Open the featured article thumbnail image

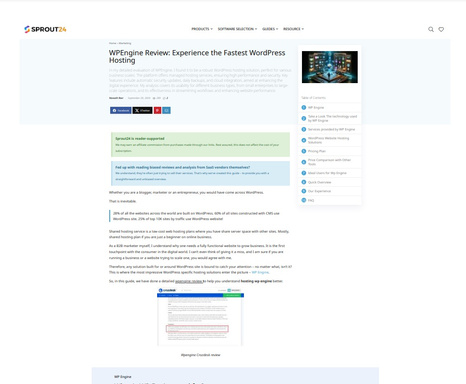[330, 67]
